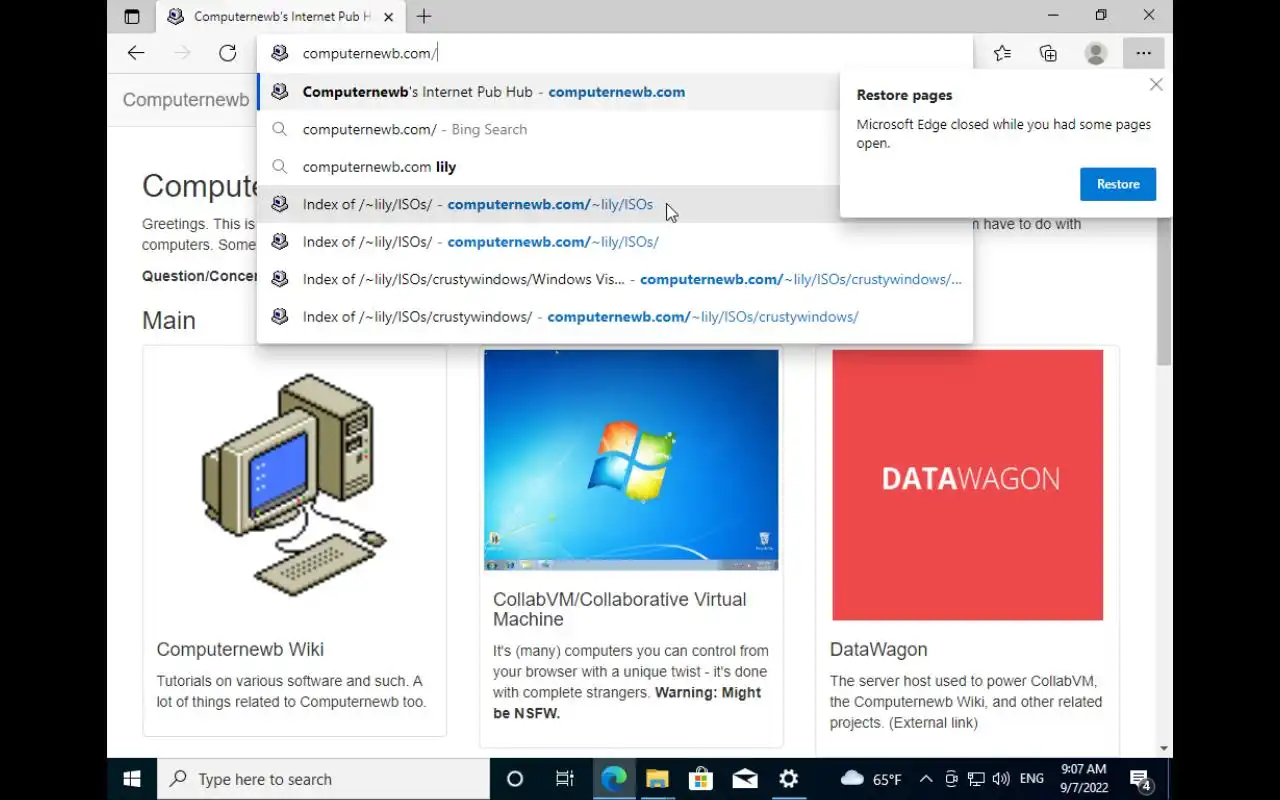This screenshot has height=800, width=1280.
Task: Click the Meet Now tray icon
Action: click(952, 779)
